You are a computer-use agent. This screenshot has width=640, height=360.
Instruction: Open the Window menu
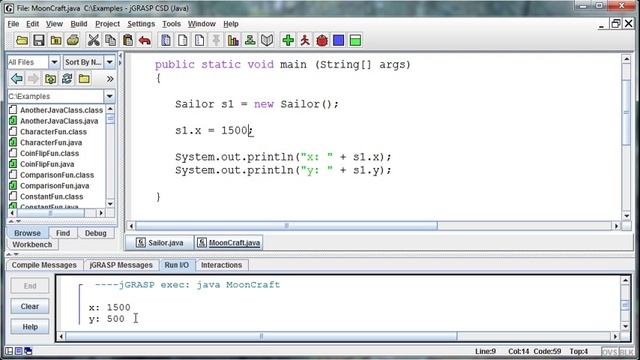click(x=202, y=24)
